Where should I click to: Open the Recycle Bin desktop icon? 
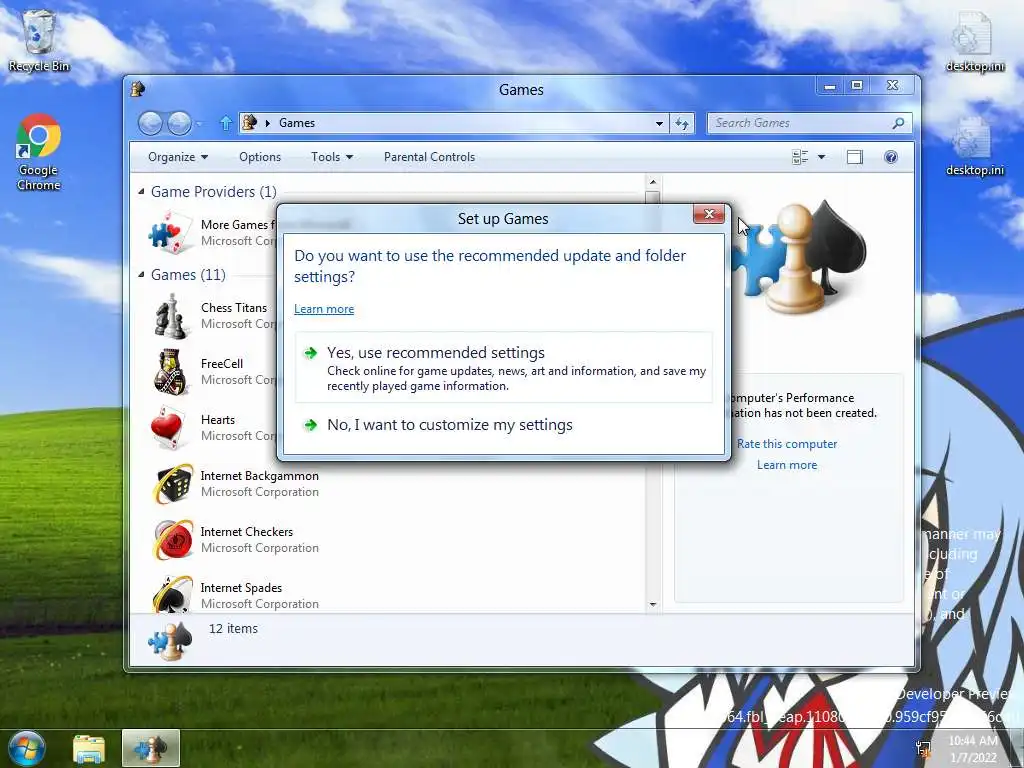coord(39,40)
